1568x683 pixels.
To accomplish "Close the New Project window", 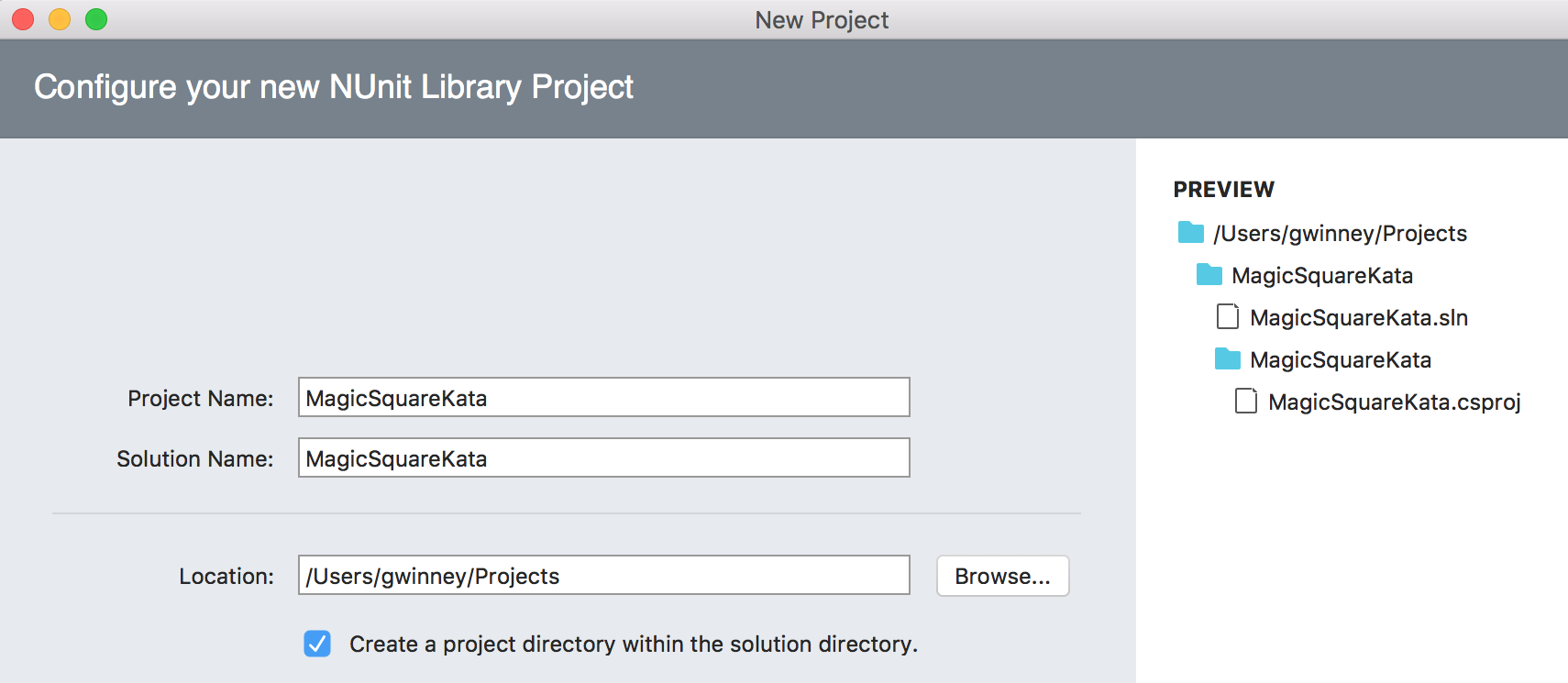I will pos(23,19).
